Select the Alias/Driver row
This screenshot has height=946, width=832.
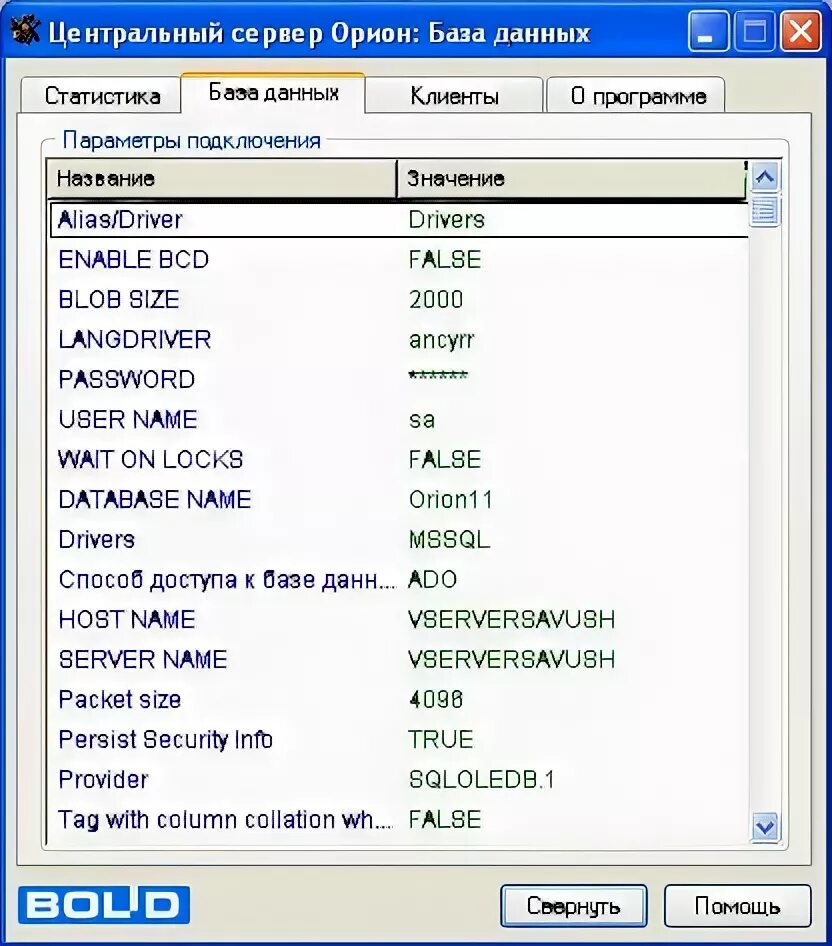pos(398,220)
